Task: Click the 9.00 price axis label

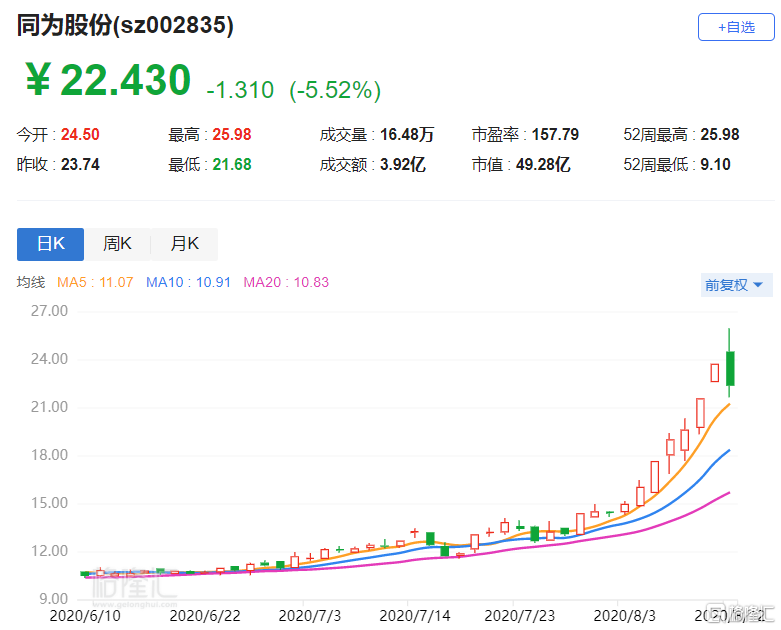Action: (x=53, y=599)
